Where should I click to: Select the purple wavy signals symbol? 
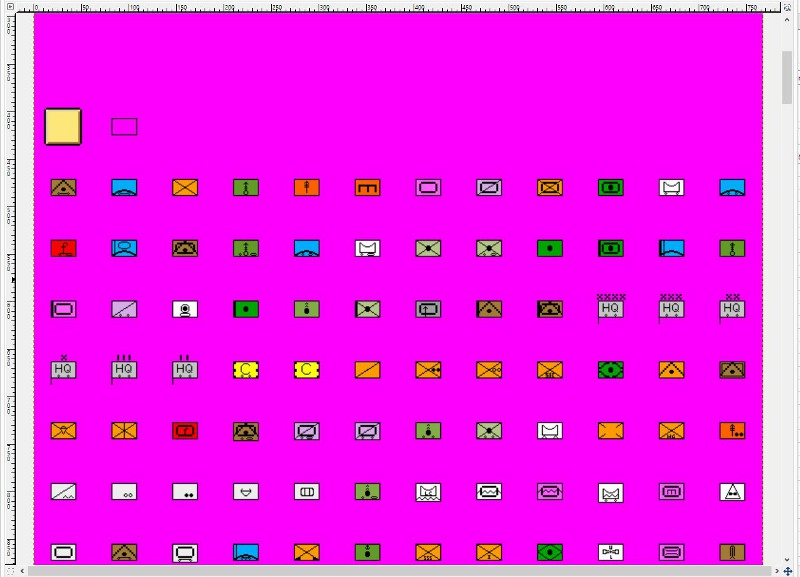coord(549,491)
